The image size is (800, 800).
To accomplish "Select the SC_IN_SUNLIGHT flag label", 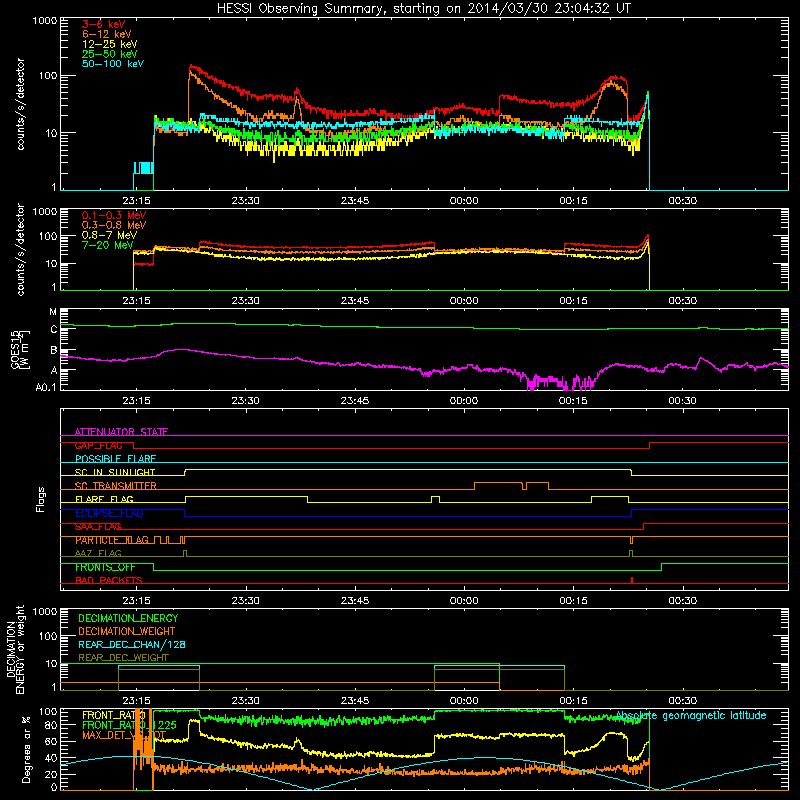I will coord(115,472).
